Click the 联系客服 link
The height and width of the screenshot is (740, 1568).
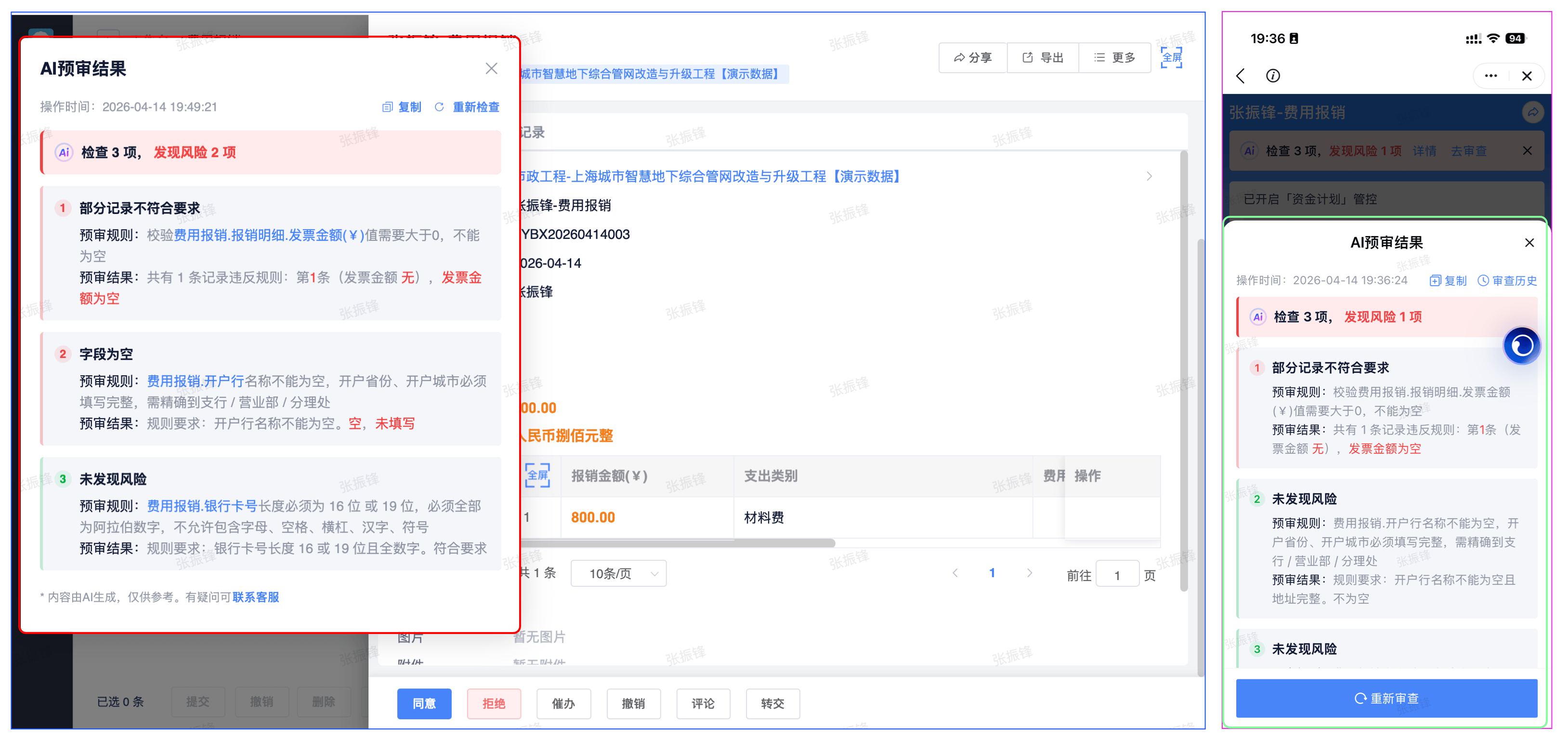click(256, 597)
